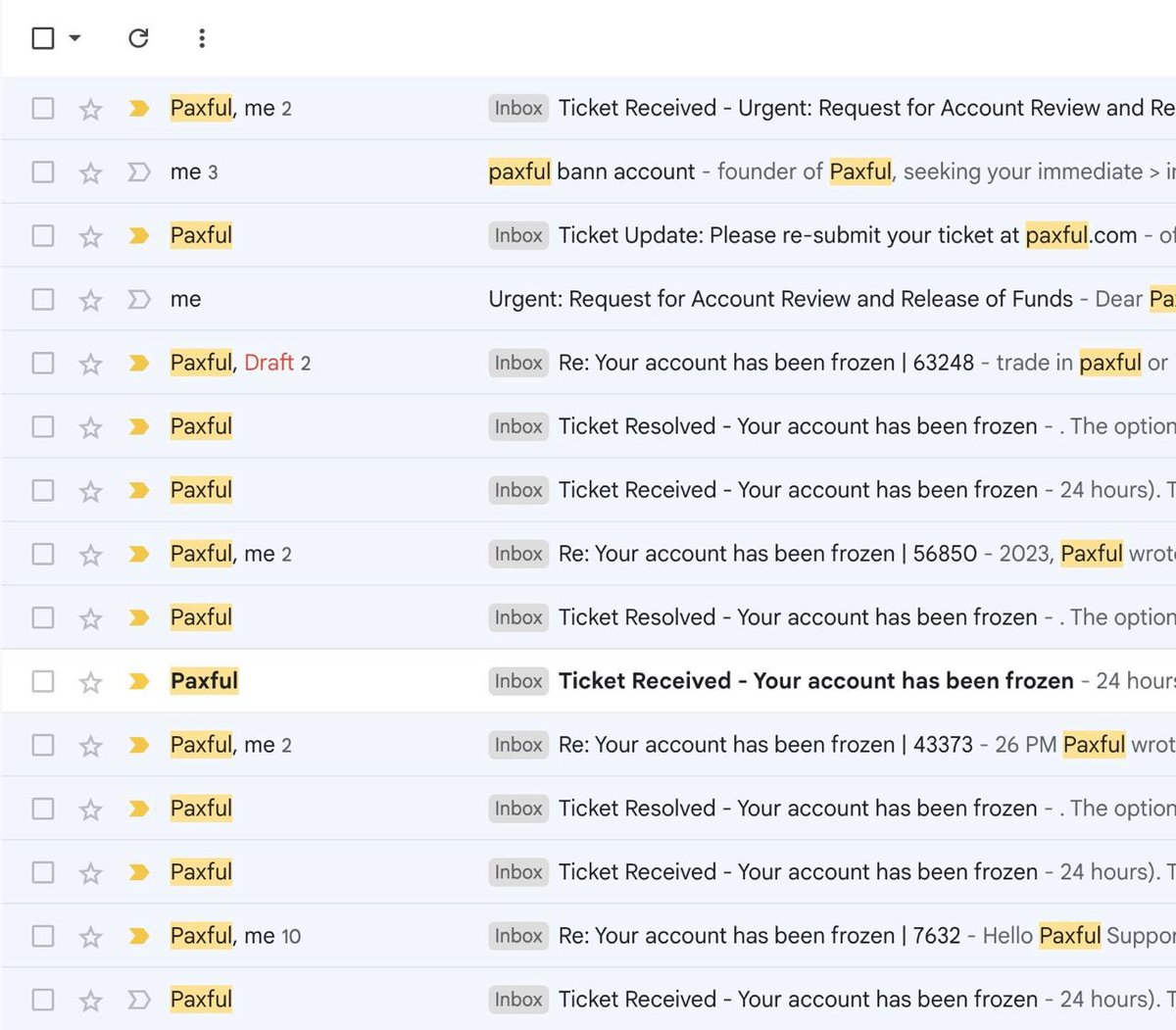The width and height of the screenshot is (1176, 1030).
Task: Click sender 'me 3' in the list
Action: coord(194,172)
